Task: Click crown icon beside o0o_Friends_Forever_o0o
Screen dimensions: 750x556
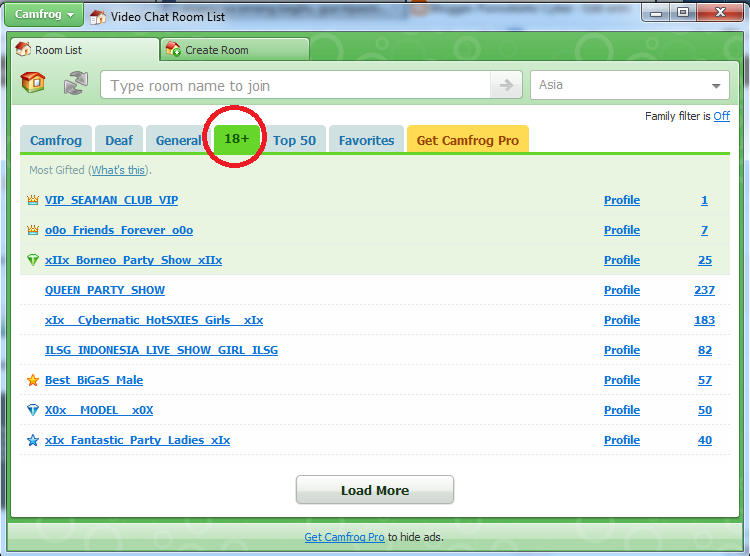Action: tap(33, 230)
